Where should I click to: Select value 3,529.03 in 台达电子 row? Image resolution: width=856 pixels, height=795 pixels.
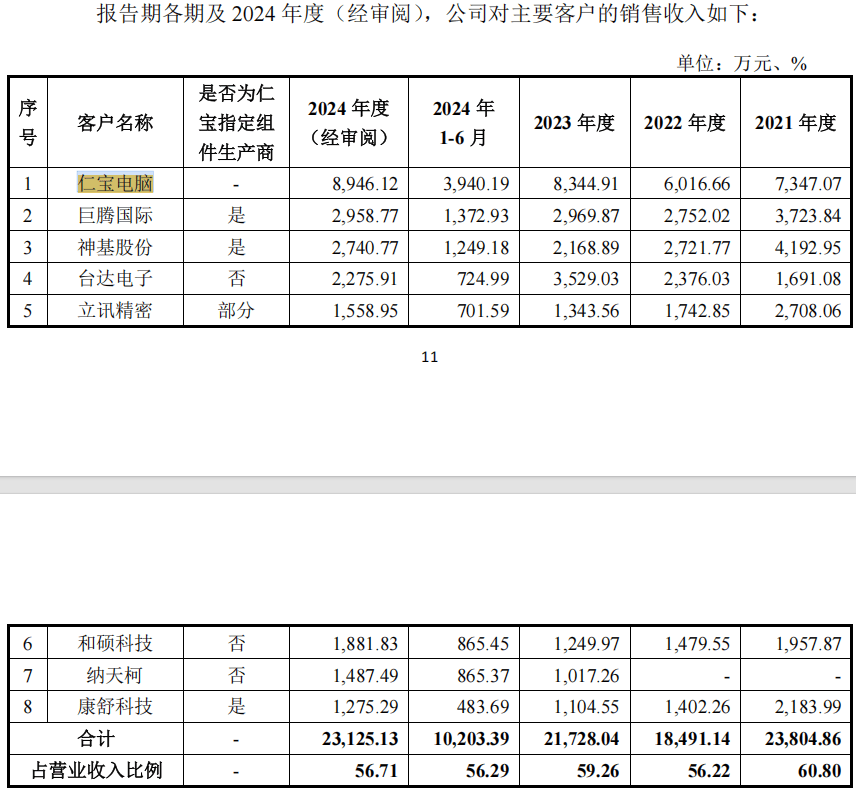(586, 279)
